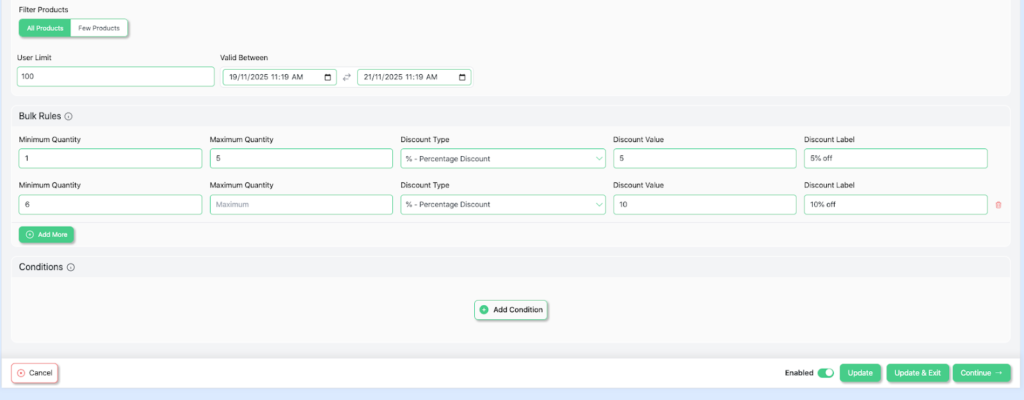Focus Maximum Quantity field showing 5

[x=301, y=159]
